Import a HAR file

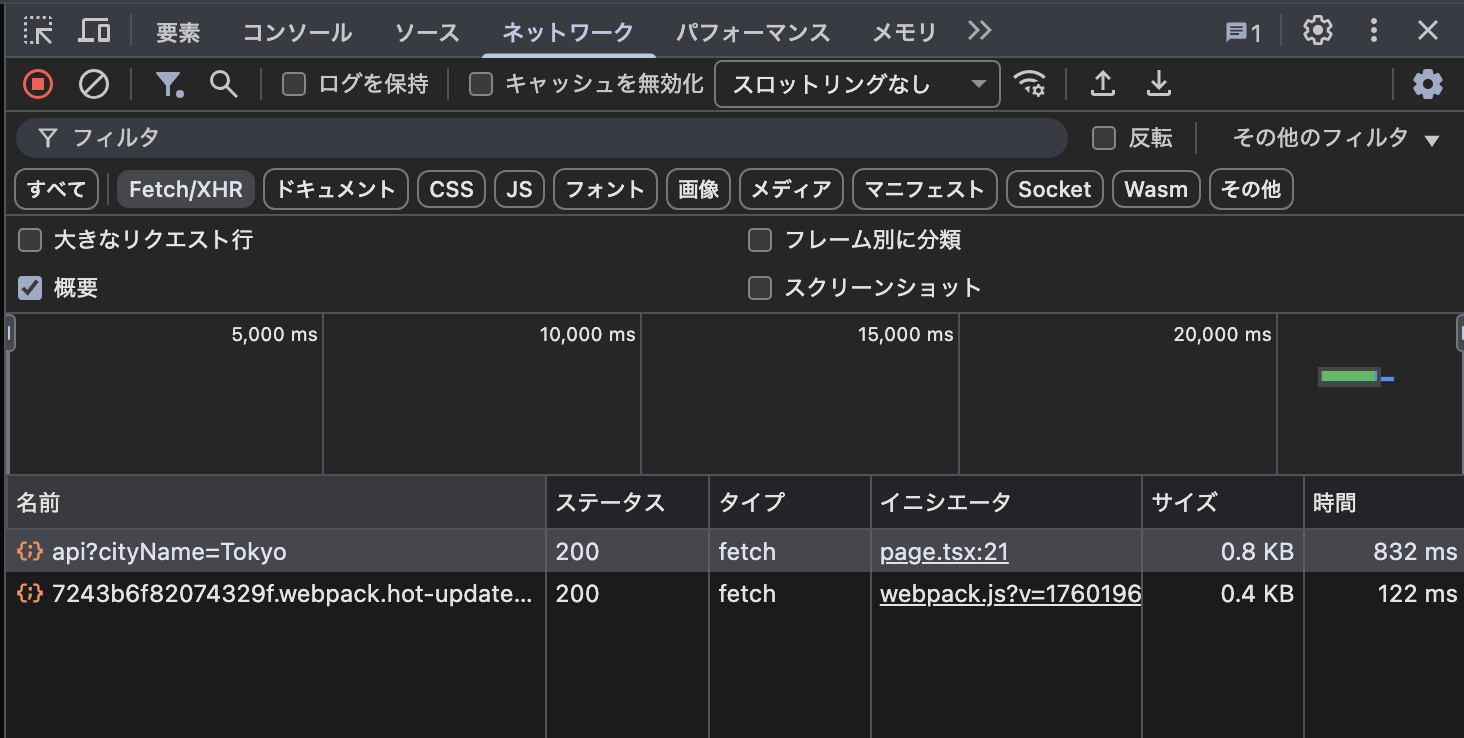click(1103, 84)
